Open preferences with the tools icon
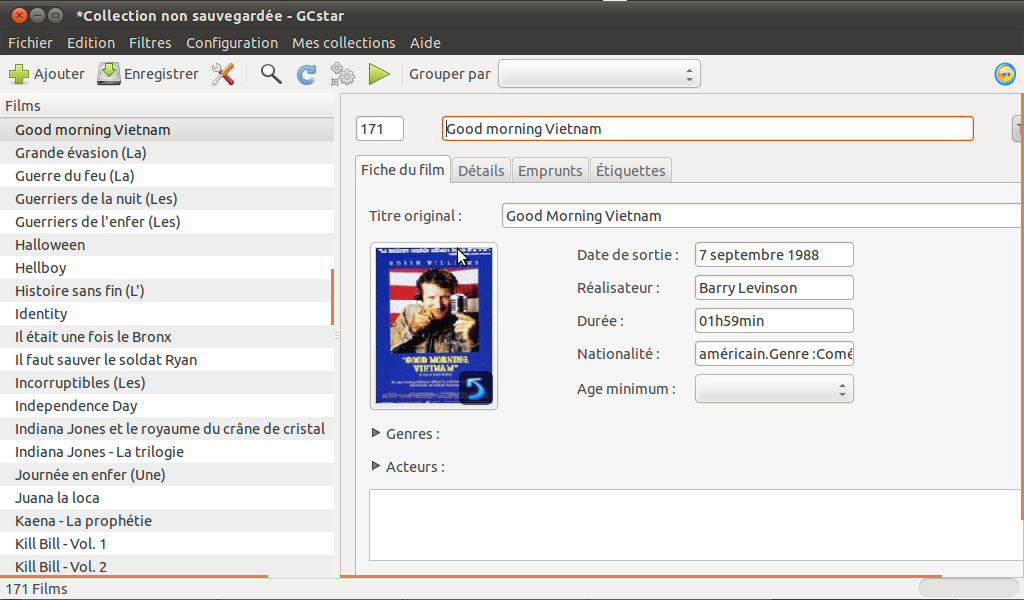 coord(223,74)
